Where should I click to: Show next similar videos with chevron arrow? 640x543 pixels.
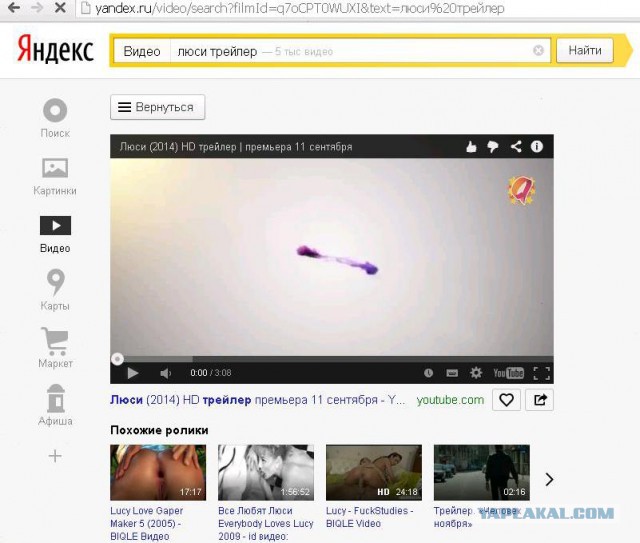[549, 479]
